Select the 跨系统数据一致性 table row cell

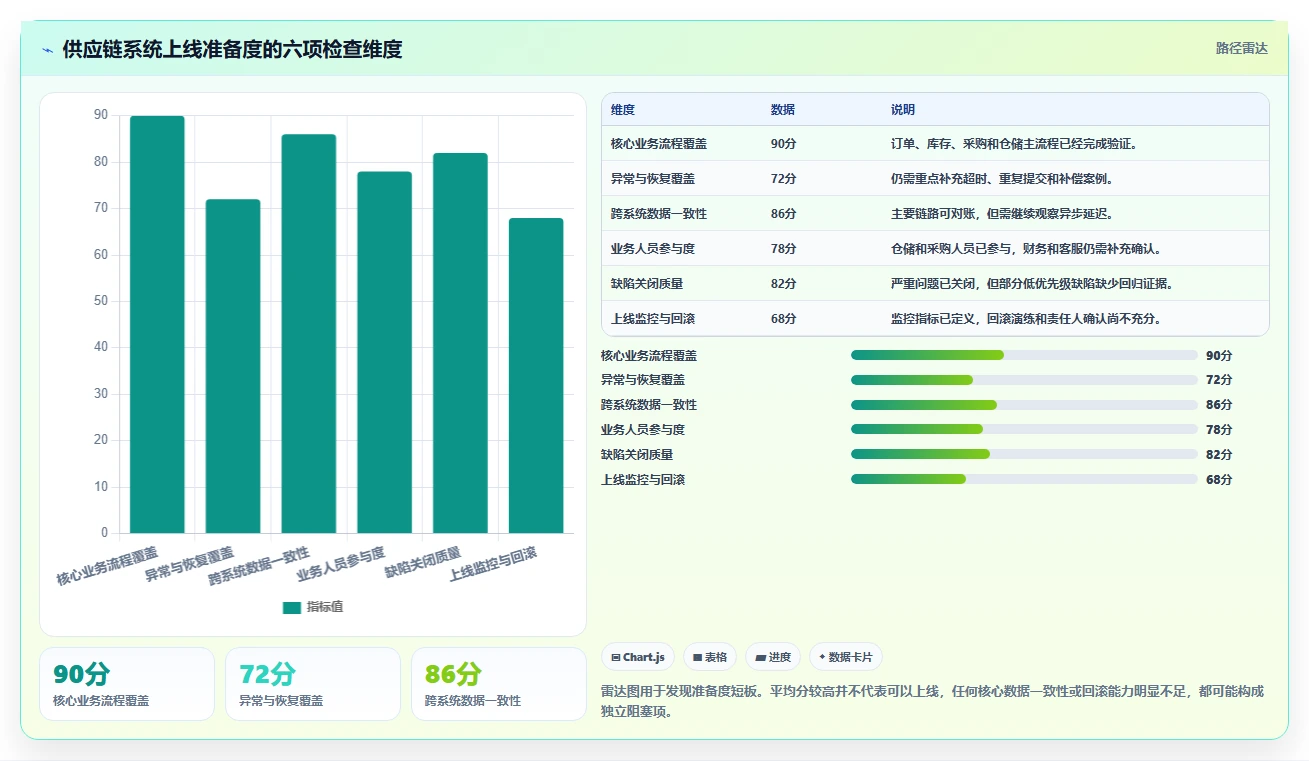(x=659, y=214)
